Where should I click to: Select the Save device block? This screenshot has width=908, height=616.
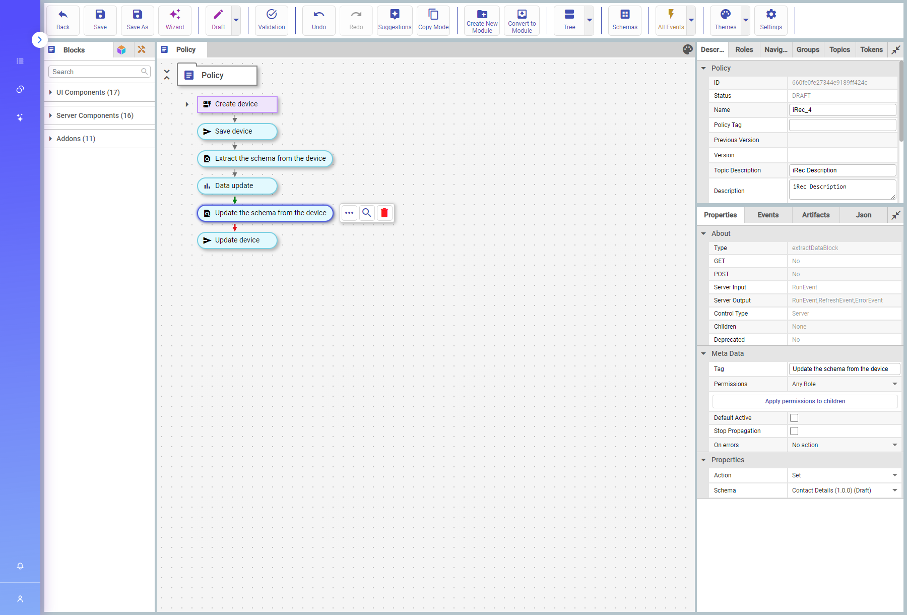[x=237, y=131]
